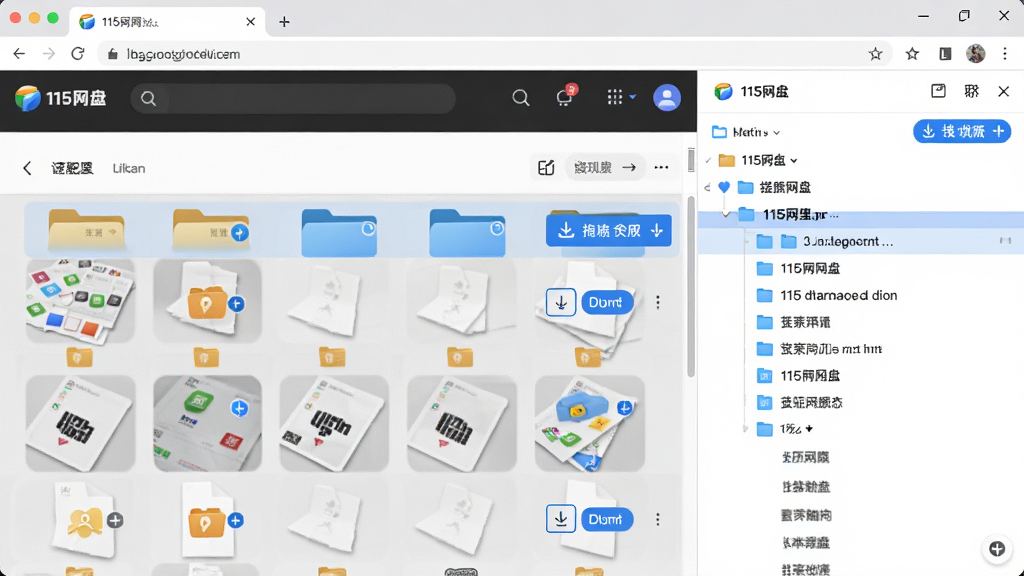This screenshot has height=576, width=1024.
Task: Click the magnifier icon right of the search bar
Action: 520,98
